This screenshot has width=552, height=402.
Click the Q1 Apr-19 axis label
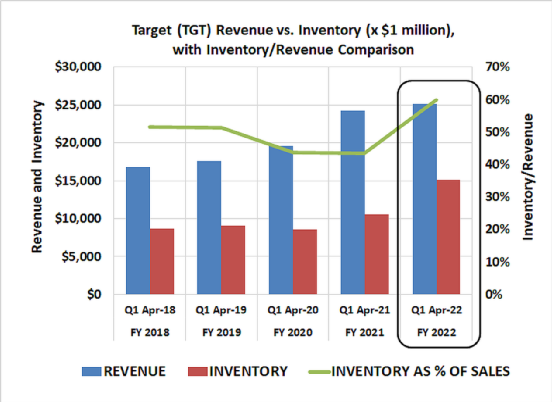point(221,310)
